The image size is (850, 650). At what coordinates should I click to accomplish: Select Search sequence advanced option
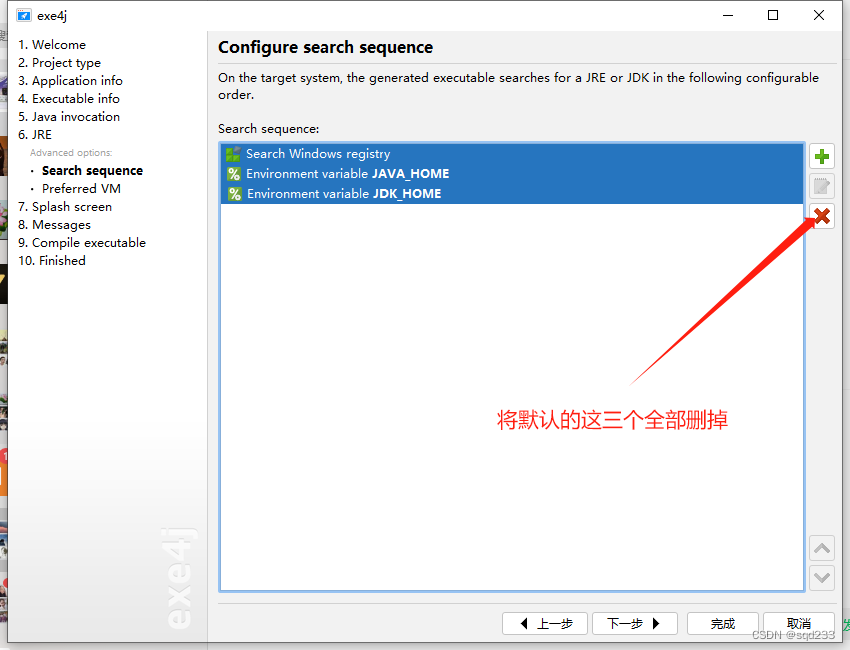[92, 171]
